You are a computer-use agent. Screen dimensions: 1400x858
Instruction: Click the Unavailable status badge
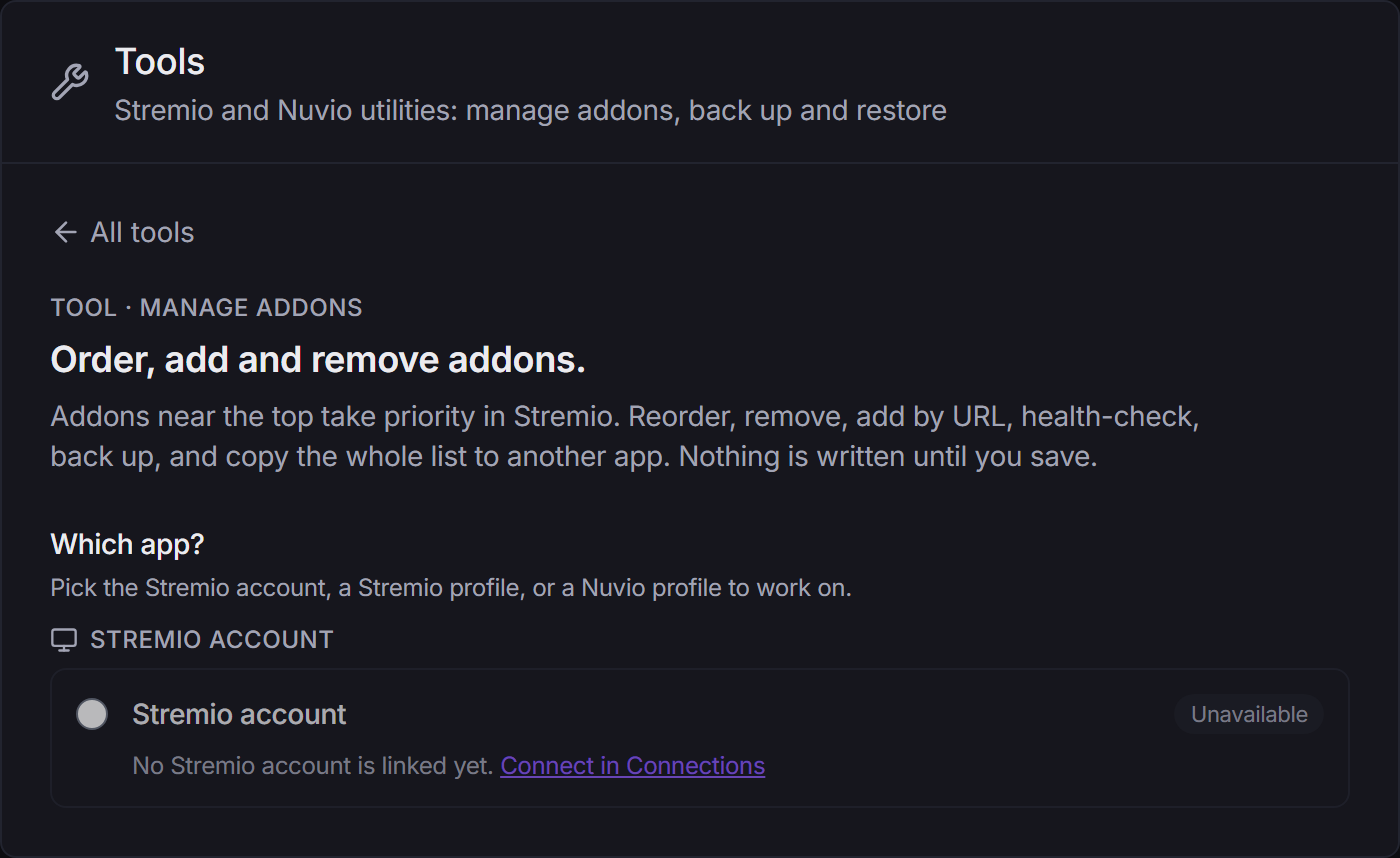click(1249, 714)
